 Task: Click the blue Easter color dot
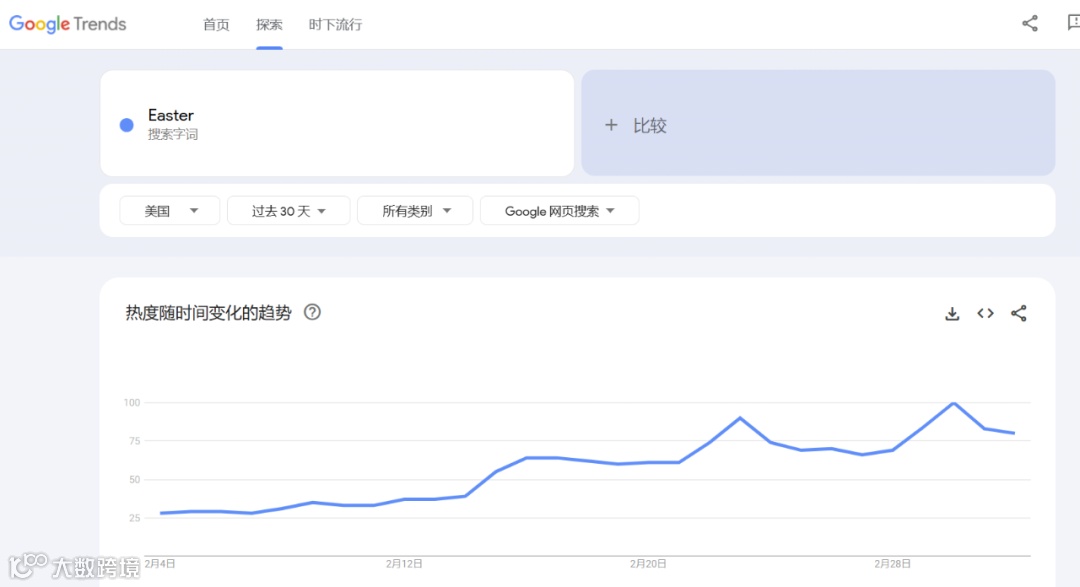click(x=127, y=125)
